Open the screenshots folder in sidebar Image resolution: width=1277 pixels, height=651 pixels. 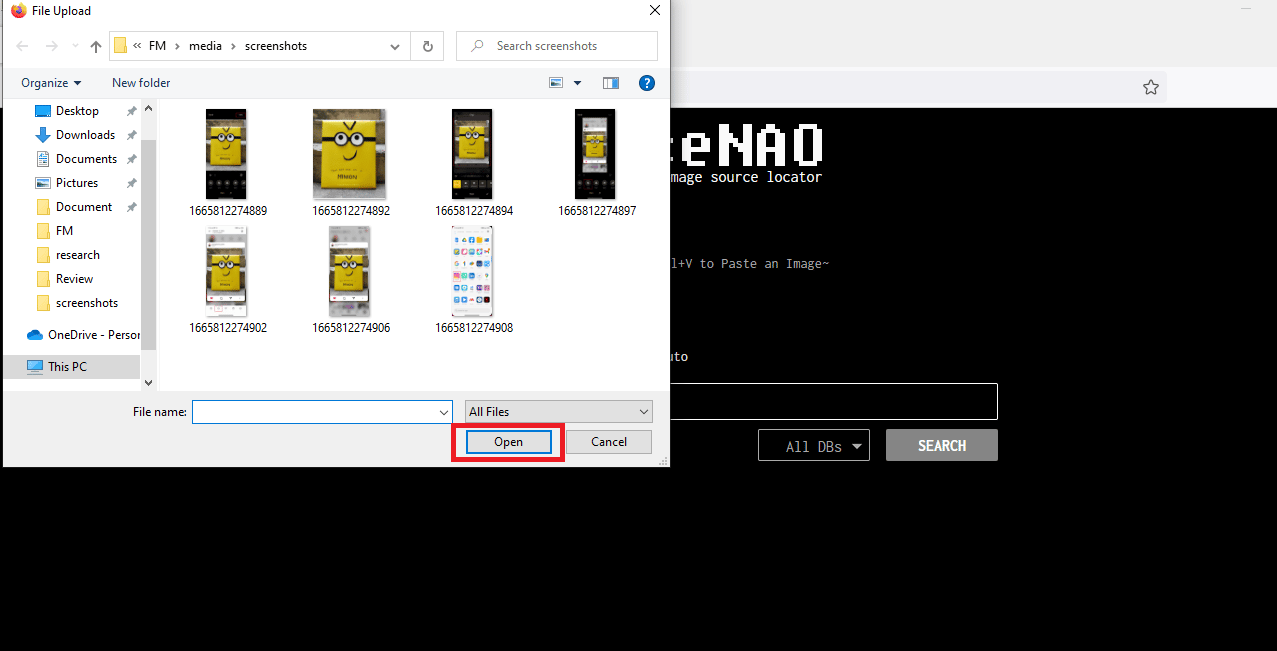pyautogui.click(x=87, y=303)
